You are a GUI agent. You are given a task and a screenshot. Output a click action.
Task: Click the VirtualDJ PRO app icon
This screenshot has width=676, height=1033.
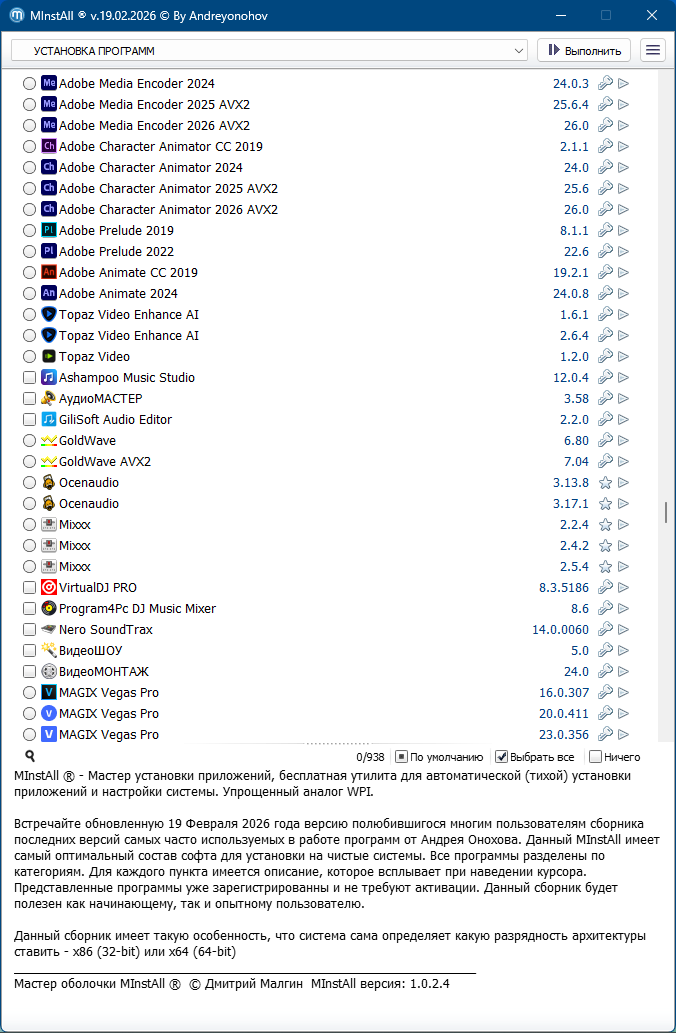[x=49, y=588]
